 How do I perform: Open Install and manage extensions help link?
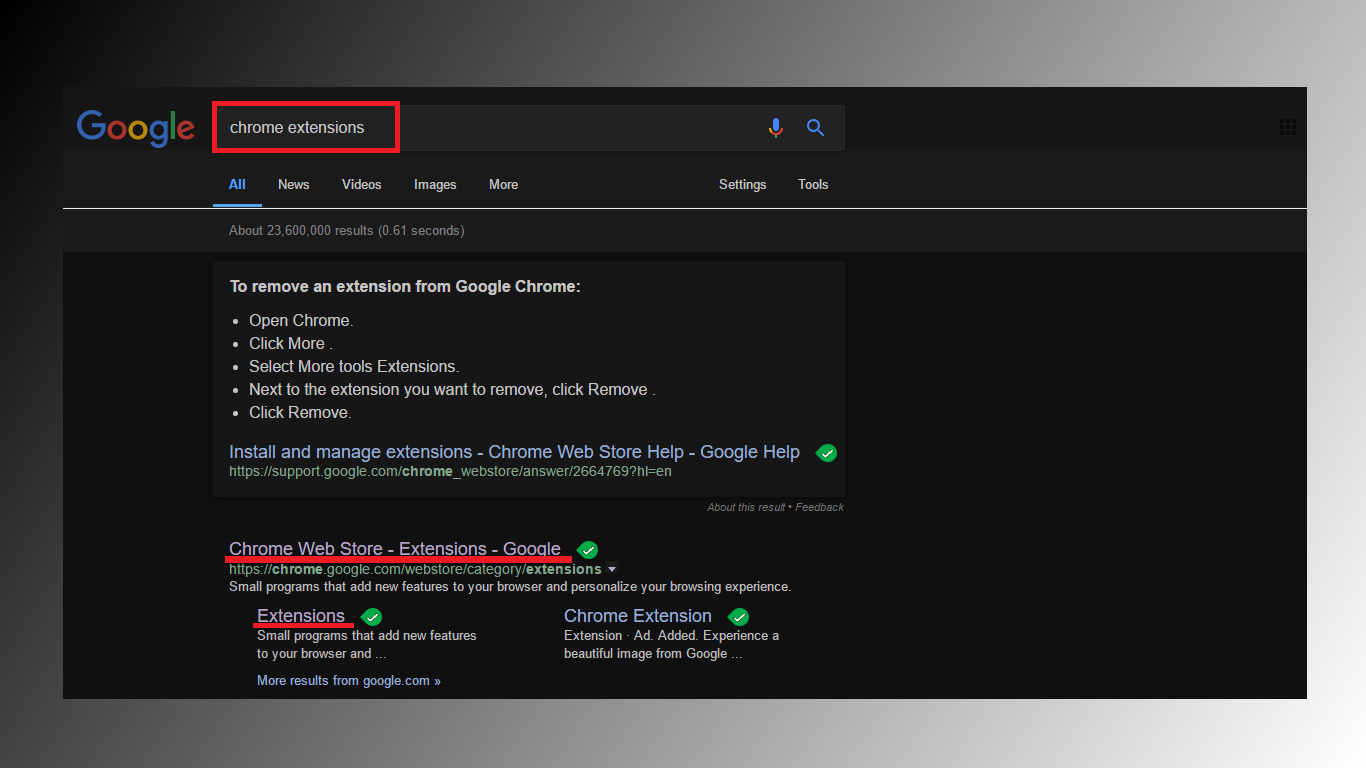click(x=514, y=452)
